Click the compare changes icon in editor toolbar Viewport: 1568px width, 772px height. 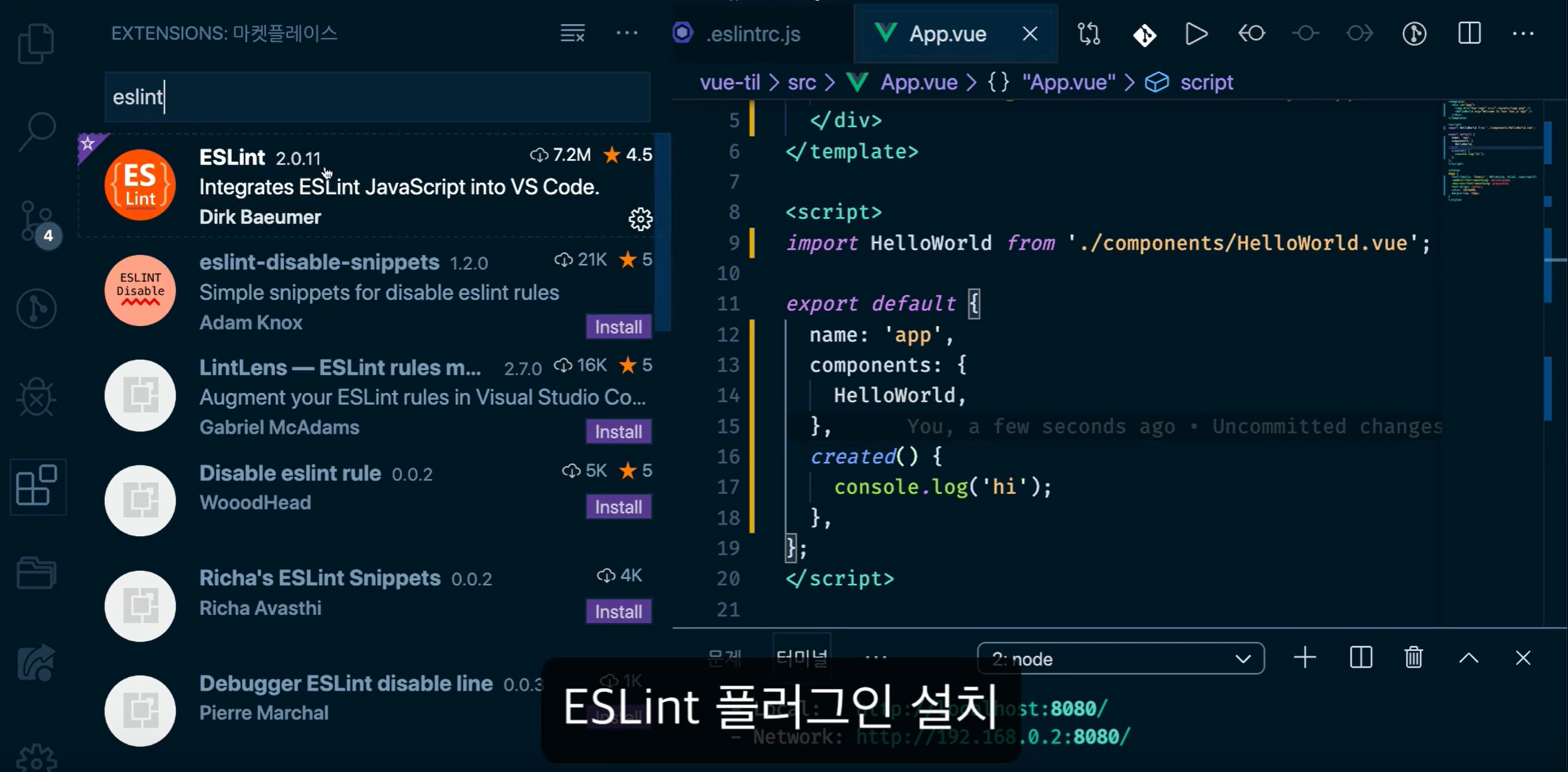[x=1089, y=33]
